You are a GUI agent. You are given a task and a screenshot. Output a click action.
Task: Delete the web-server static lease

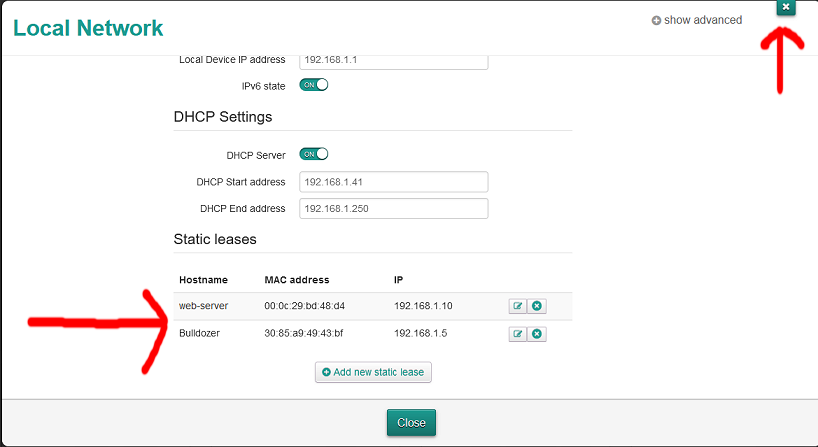pyautogui.click(x=537, y=306)
